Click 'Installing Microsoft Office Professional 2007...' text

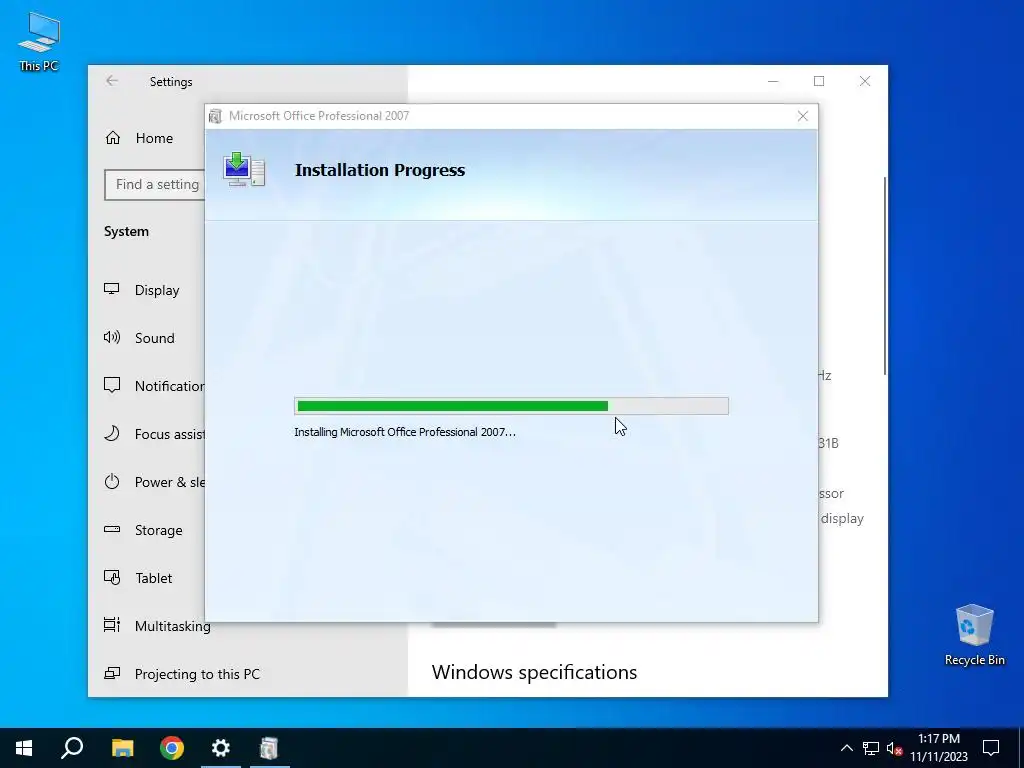[x=405, y=432]
